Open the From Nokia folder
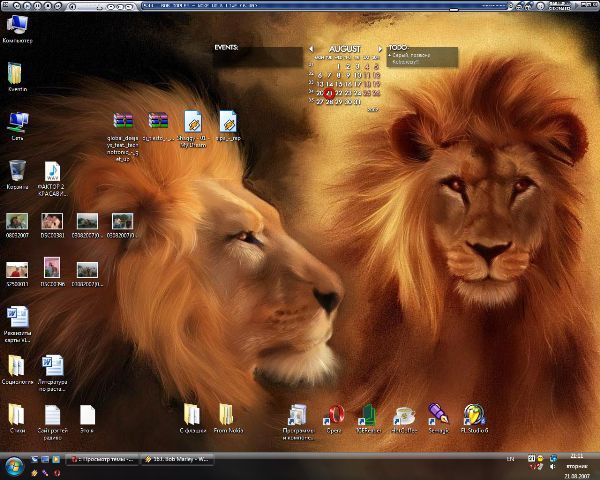This screenshot has height=480, width=600. point(228,418)
